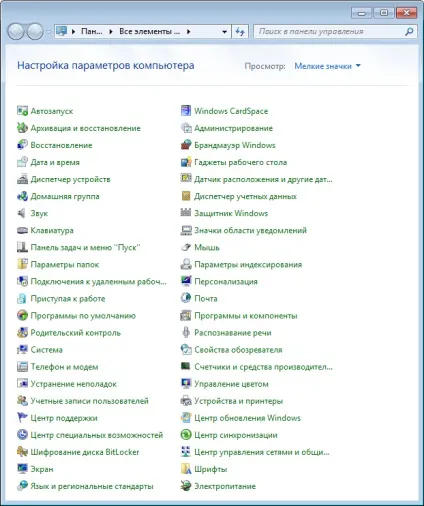Screen dimensions: 424x506
Task: Open the Параметры папок folder icon
Action: (22, 264)
